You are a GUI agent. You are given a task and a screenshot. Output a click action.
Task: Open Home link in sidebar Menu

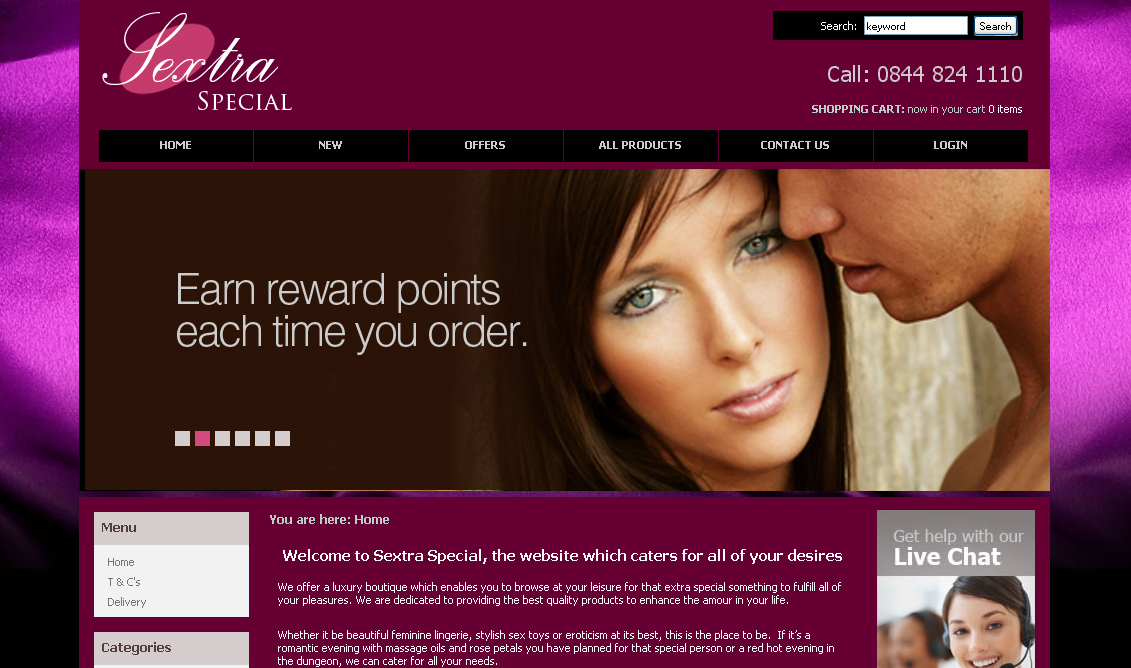pos(120,562)
